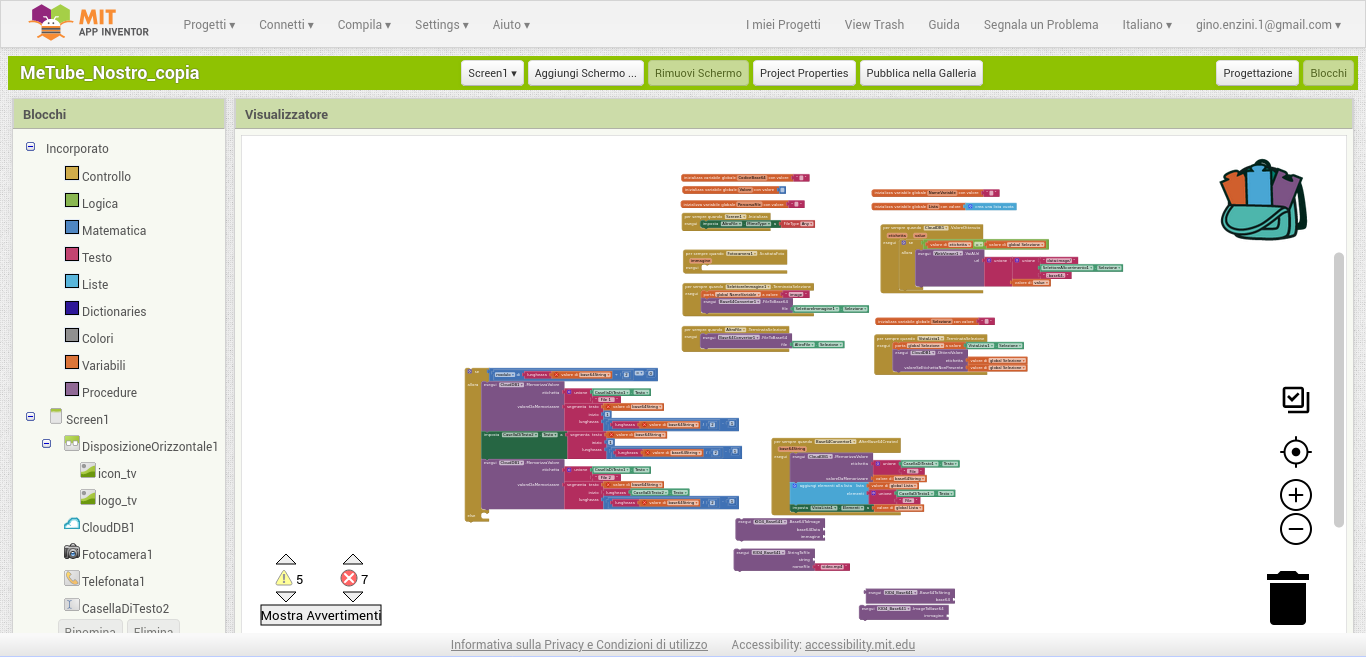Image resolution: width=1366 pixels, height=657 pixels.
Task: Select the Fotocamera1 camera component
Action: coord(72,553)
